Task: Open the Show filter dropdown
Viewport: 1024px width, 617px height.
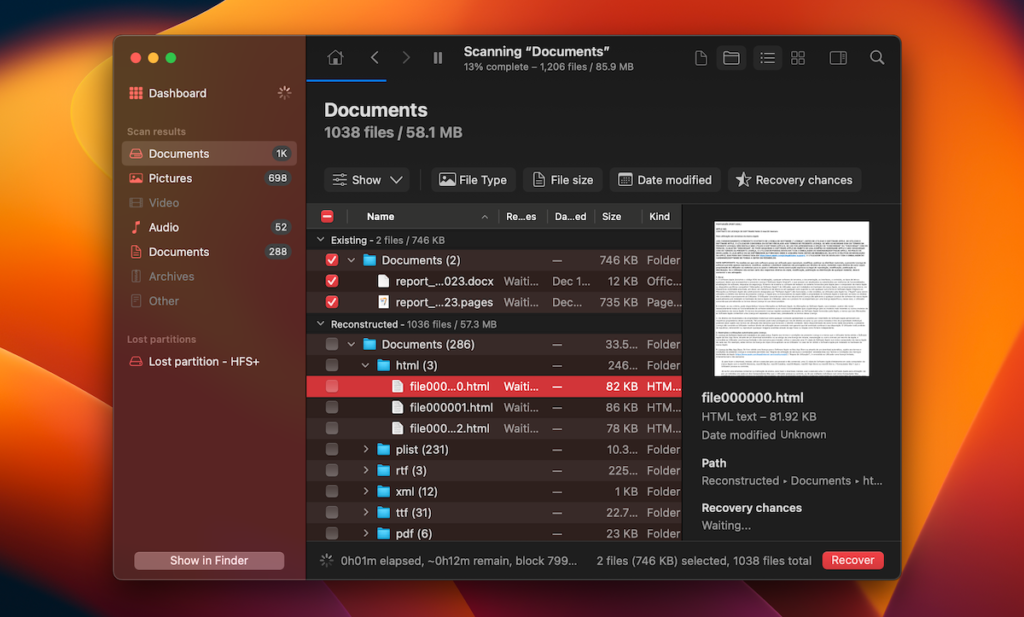Action: (366, 180)
